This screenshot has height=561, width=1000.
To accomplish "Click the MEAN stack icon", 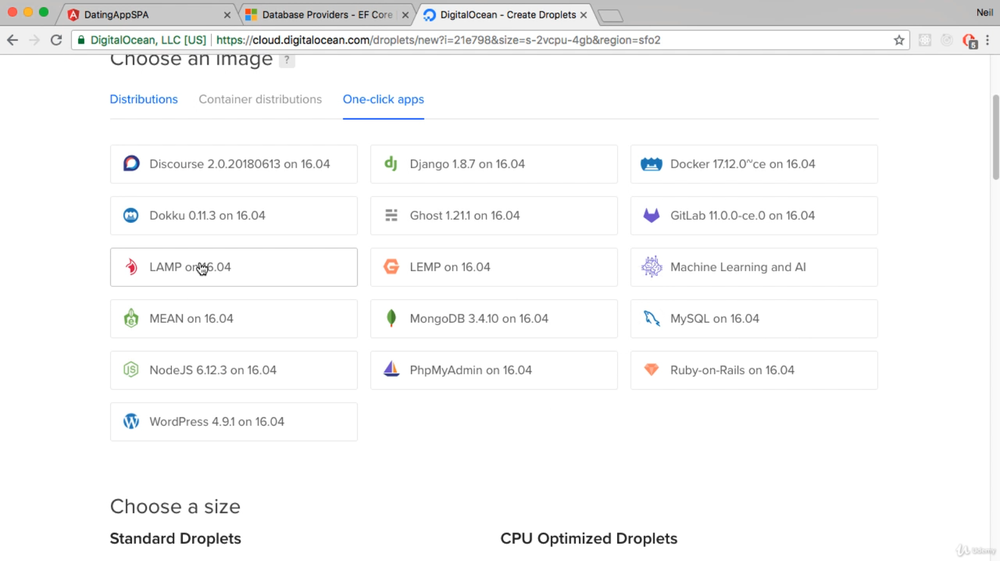I will tap(131, 318).
